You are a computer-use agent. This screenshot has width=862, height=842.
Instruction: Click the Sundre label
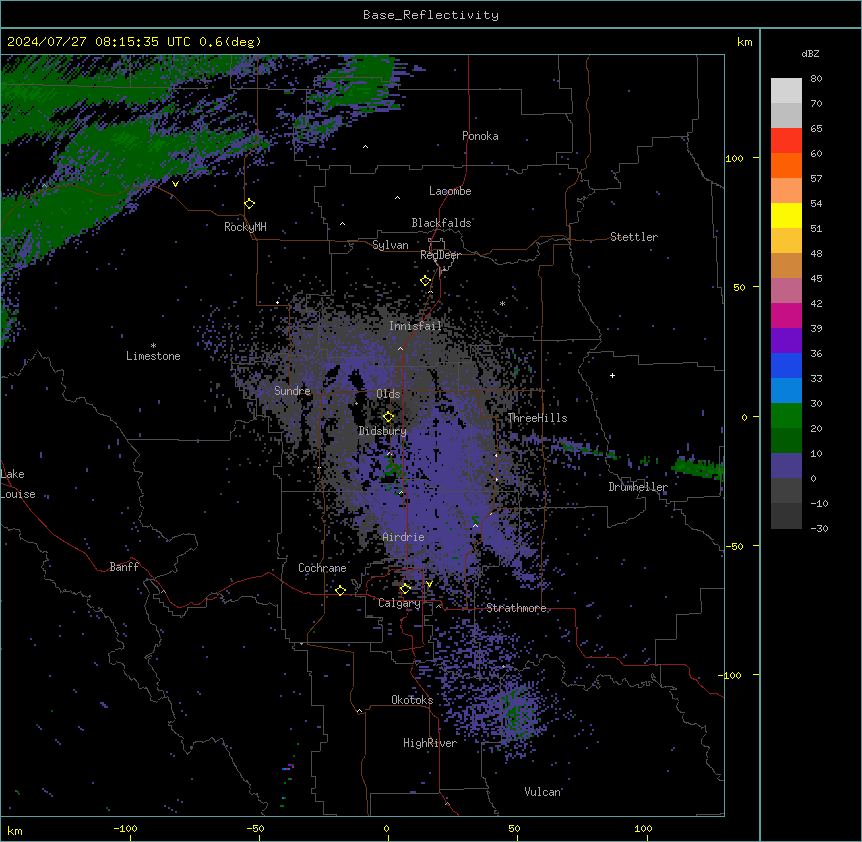(292, 391)
